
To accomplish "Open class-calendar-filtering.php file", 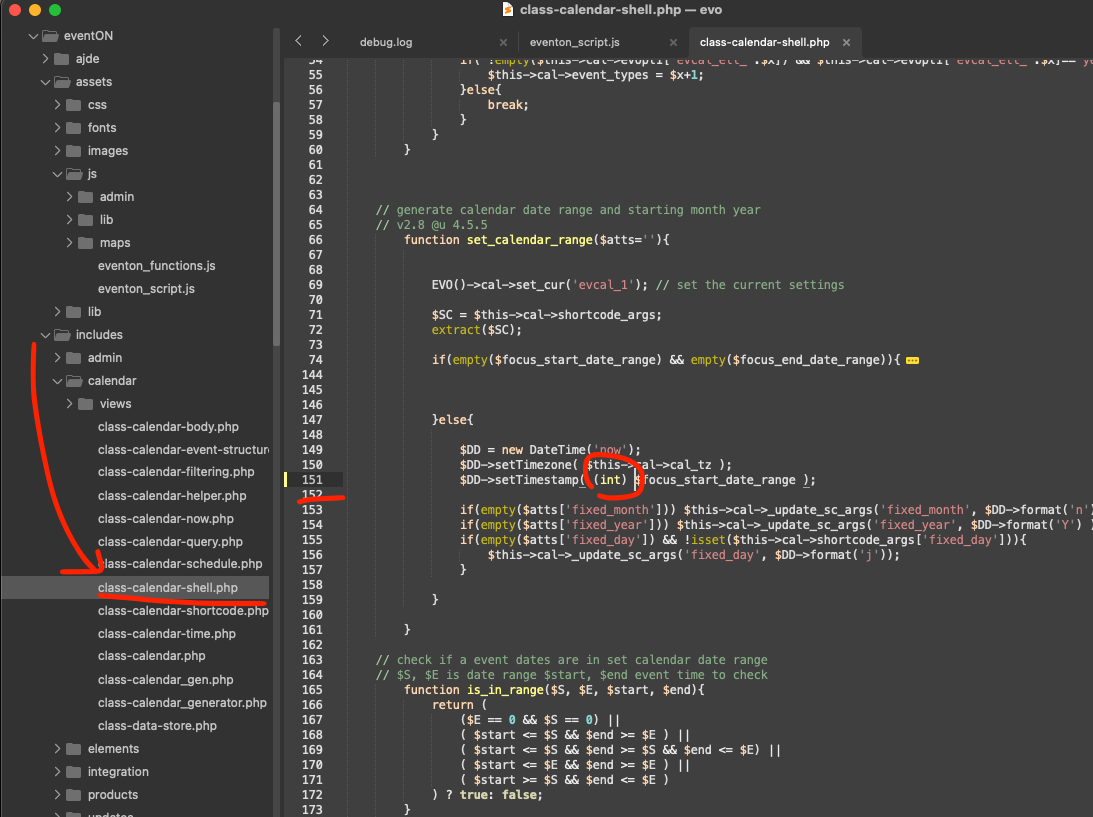I will click(x=176, y=472).
